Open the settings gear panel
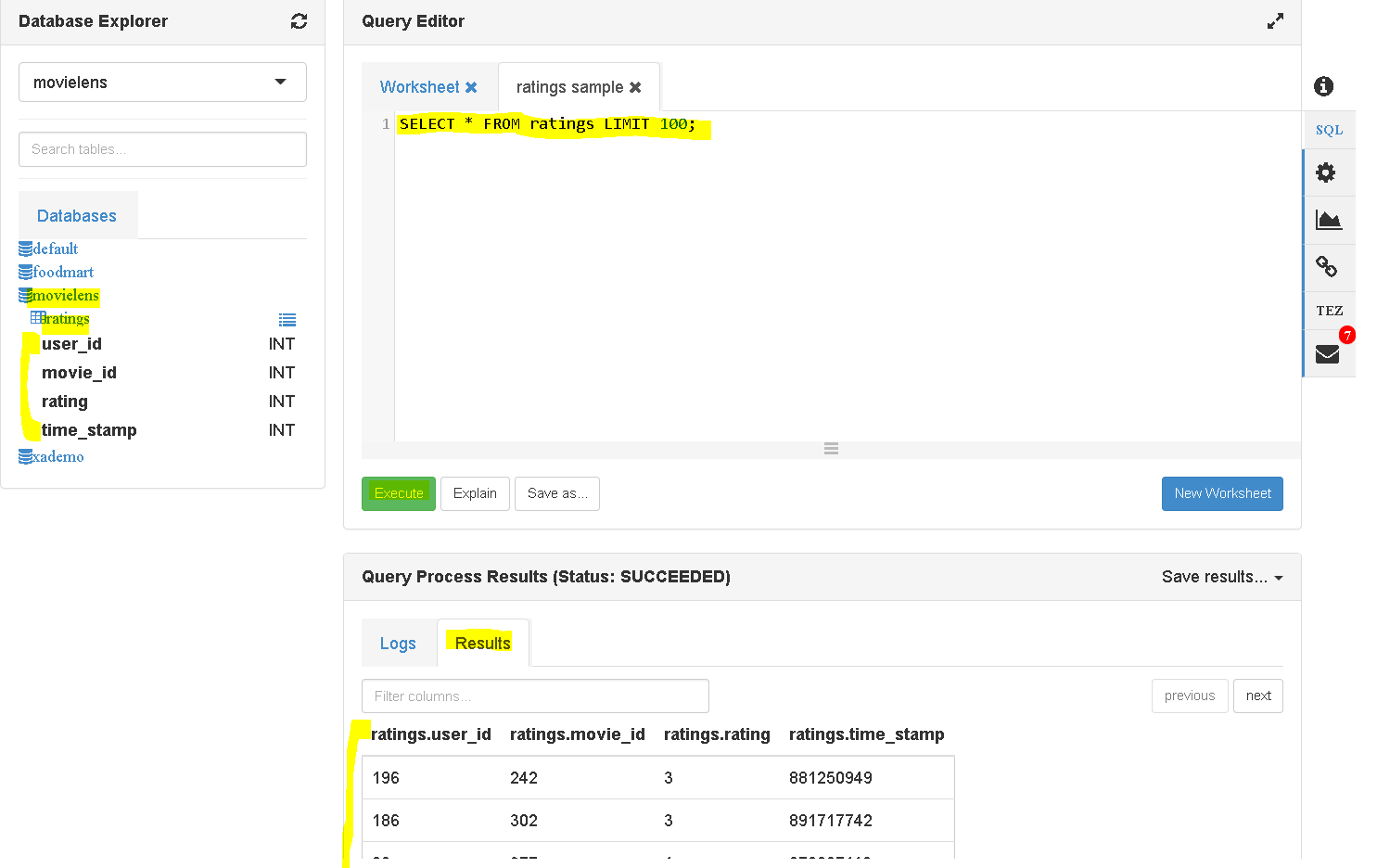This screenshot has height=868, width=1377. coord(1326,172)
